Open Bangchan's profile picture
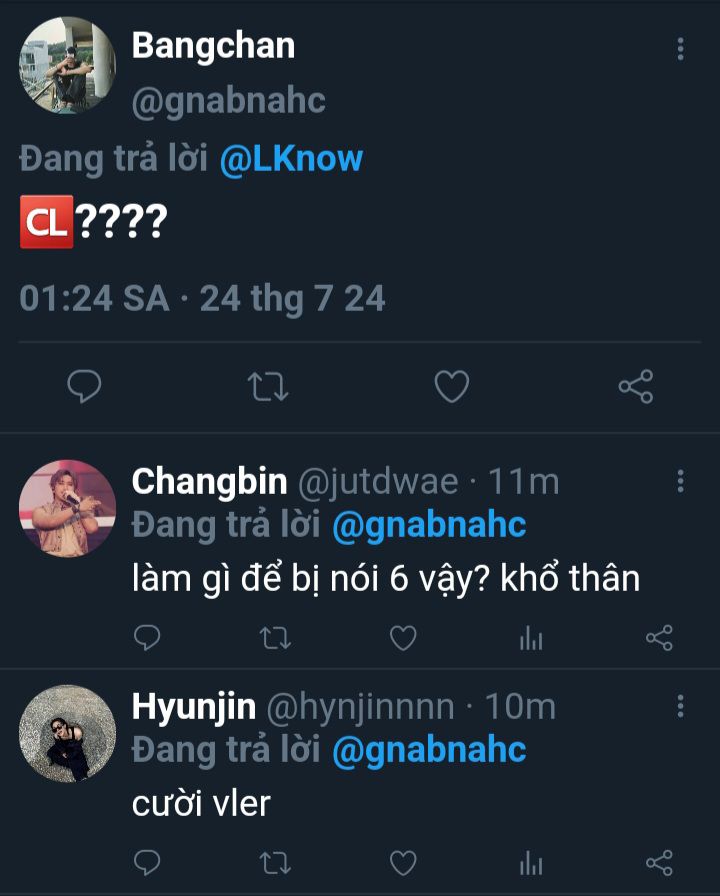Viewport: 720px width, 896px height. point(67,65)
